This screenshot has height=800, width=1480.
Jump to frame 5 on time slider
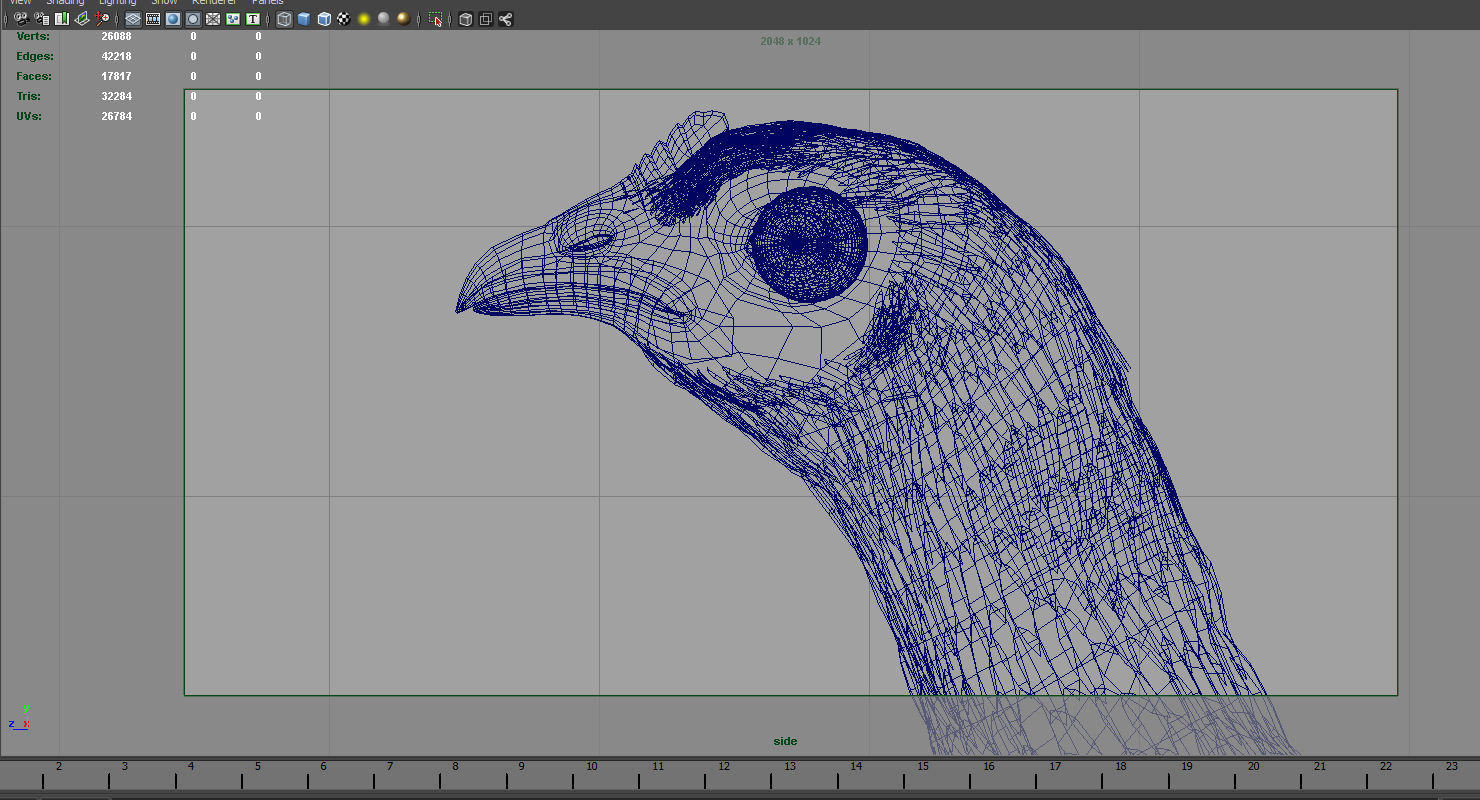pyautogui.click(x=257, y=766)
